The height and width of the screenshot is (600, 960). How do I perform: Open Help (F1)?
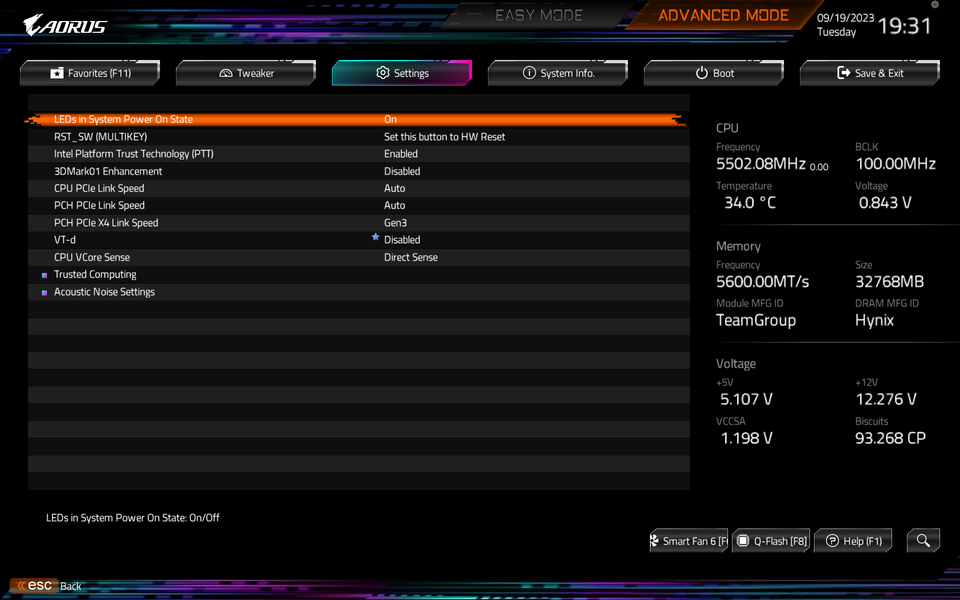coord(853,541)
